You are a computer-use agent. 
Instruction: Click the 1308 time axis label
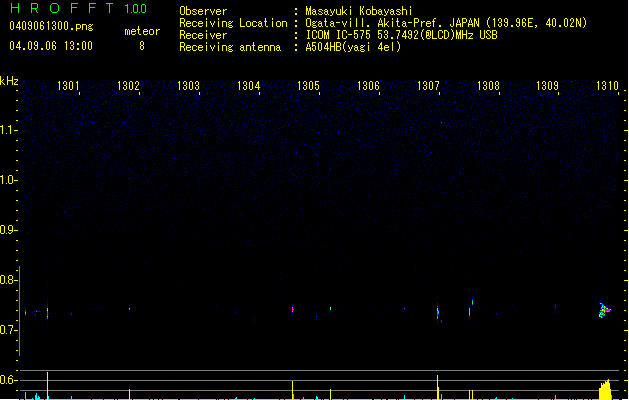[x=488, y=85]
